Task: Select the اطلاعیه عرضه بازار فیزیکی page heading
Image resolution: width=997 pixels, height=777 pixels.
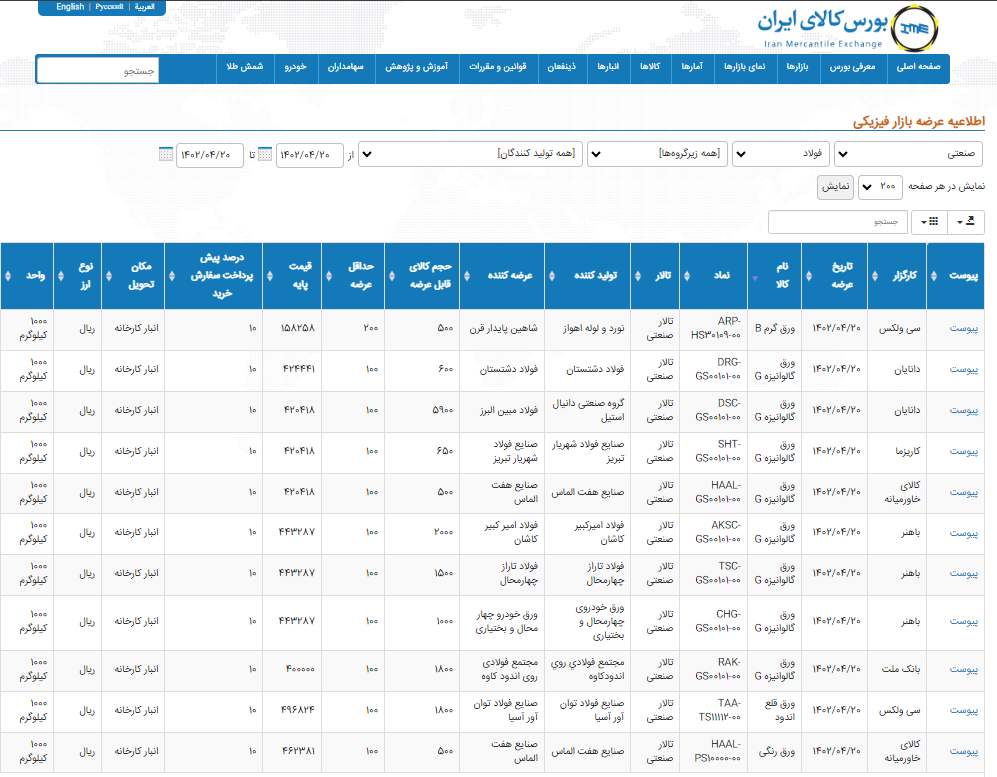Action: pos(919,121)
